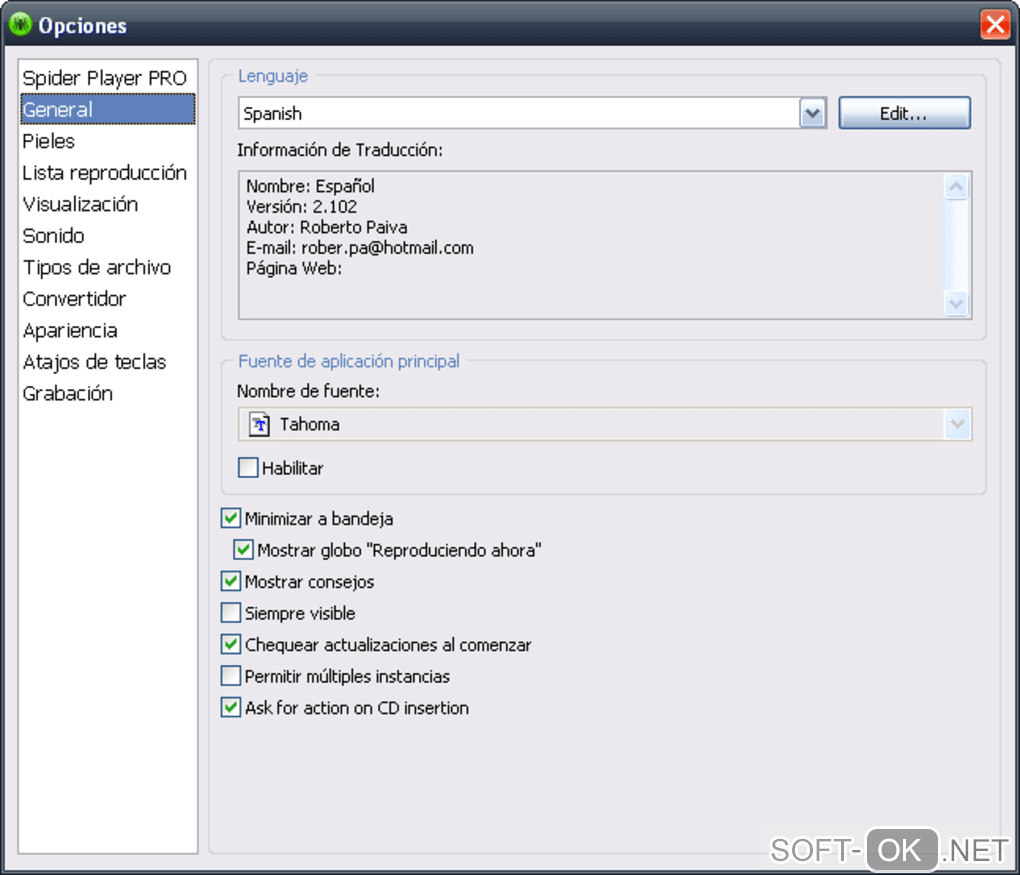
Task: Open the Sonido settings page
Action: point(108,236)
